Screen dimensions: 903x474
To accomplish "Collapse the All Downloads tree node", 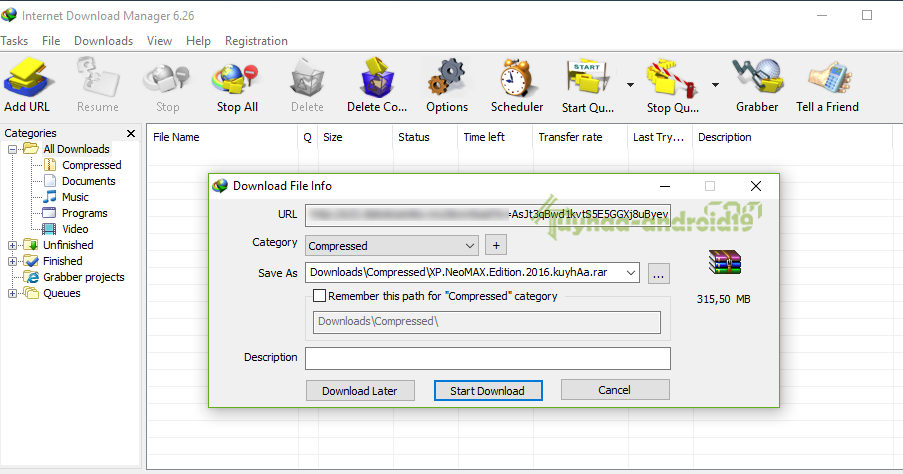I will pos(12,149).
